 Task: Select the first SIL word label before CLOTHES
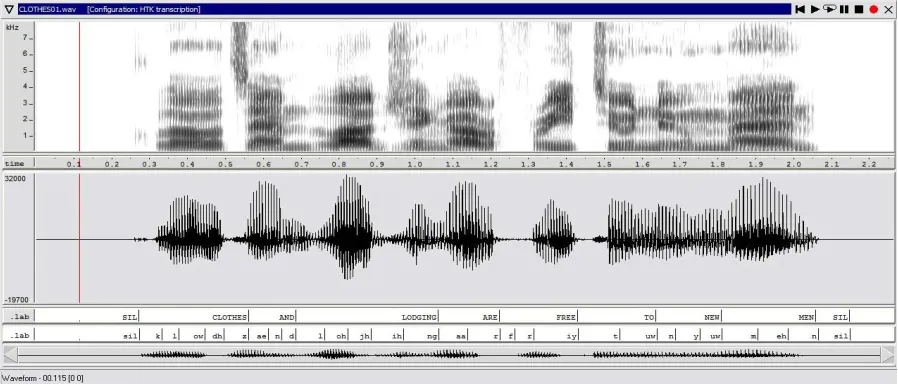(129, 317)
